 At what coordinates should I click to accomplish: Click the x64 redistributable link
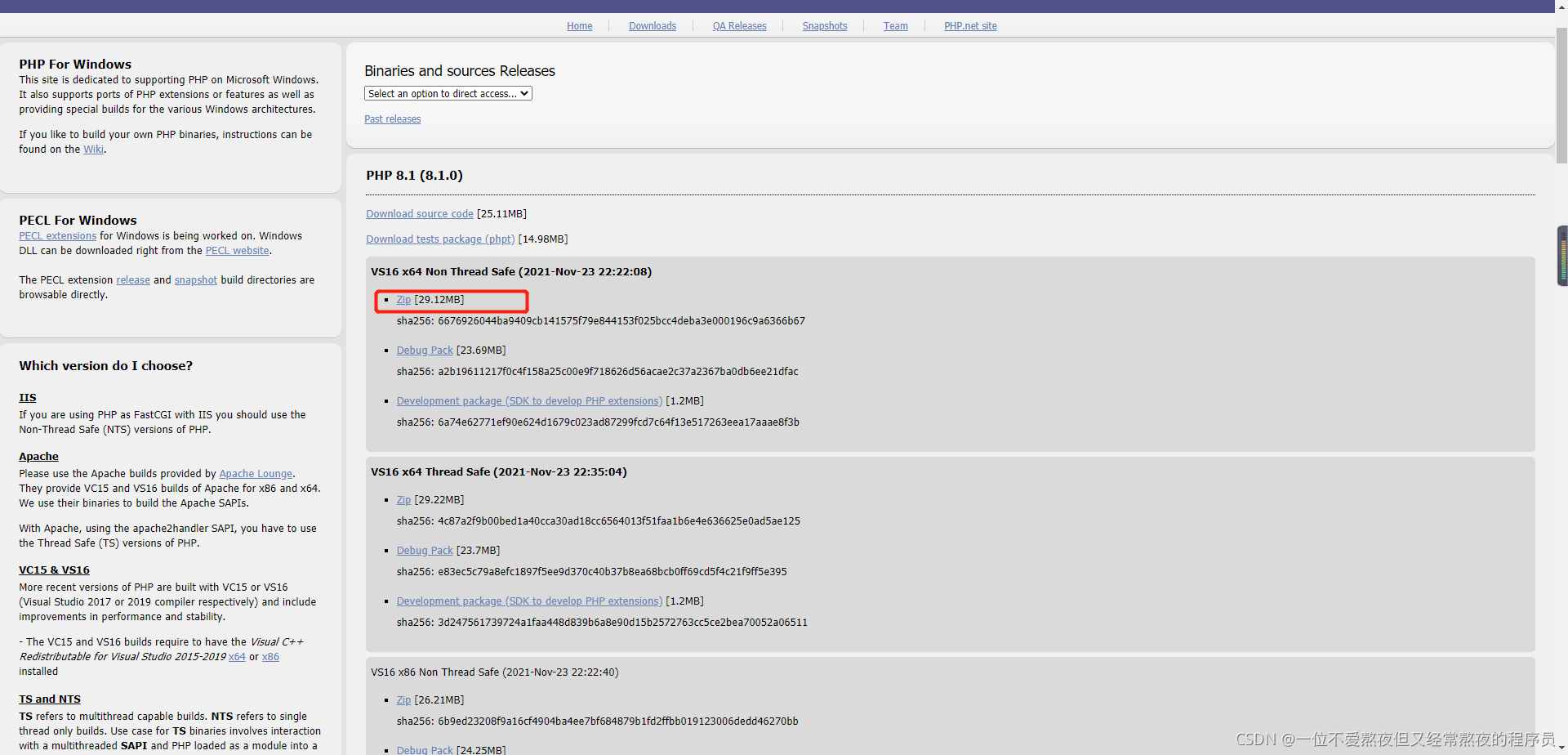(x=237, y=657)
